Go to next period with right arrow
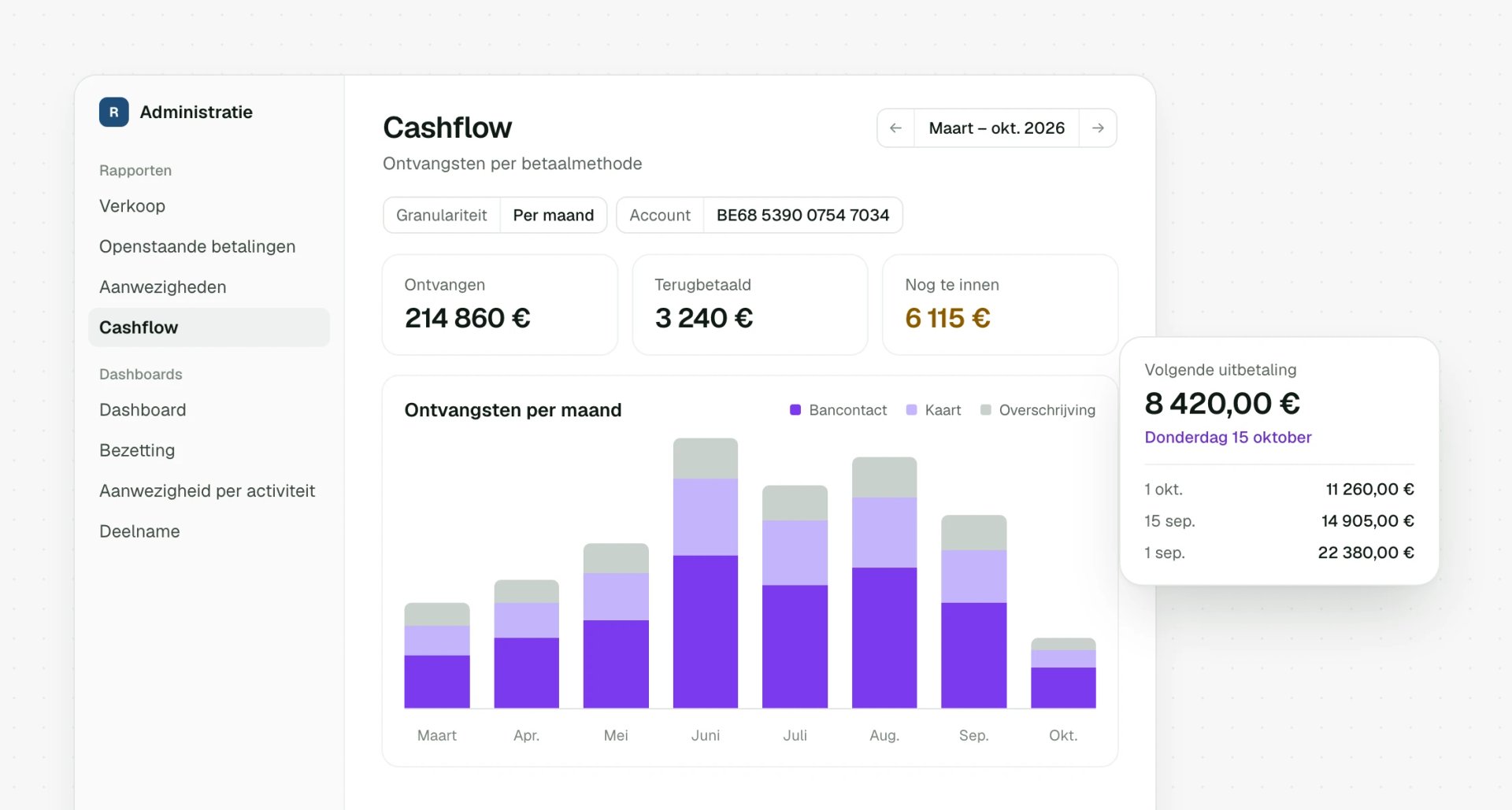The image size is (1512, 810). (1098, 128)
